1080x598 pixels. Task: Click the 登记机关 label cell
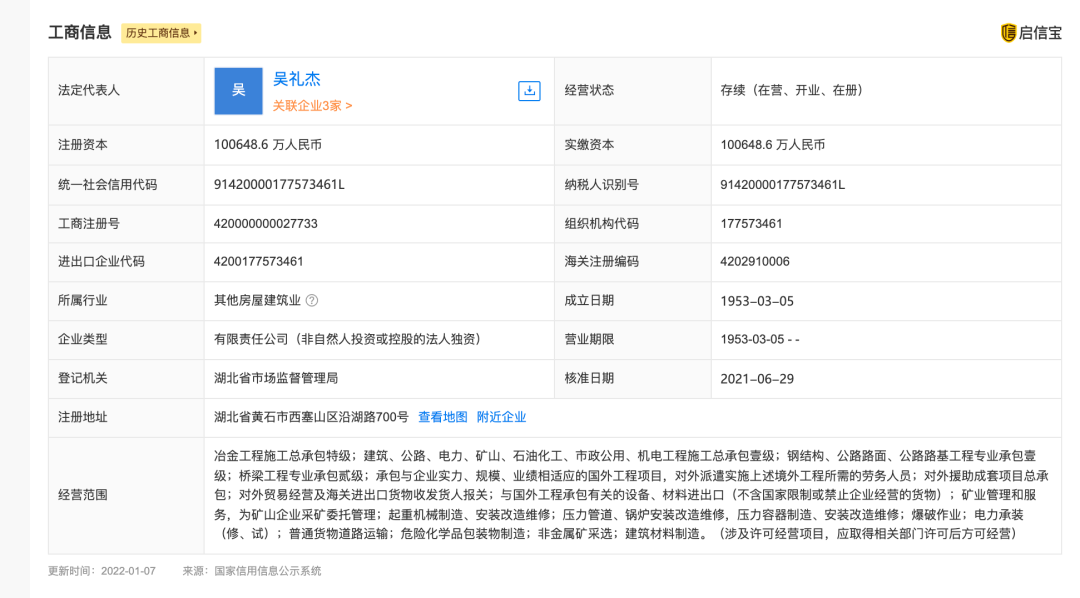coord(126,378)
